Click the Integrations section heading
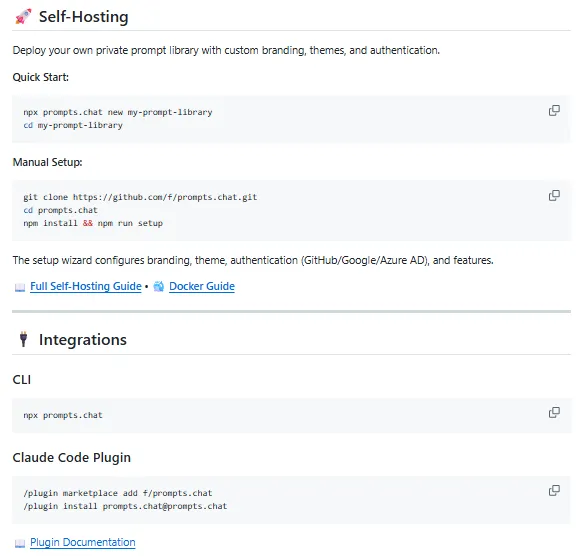The width and height of the screenshot is (586, 557). [x=83, y=339]
